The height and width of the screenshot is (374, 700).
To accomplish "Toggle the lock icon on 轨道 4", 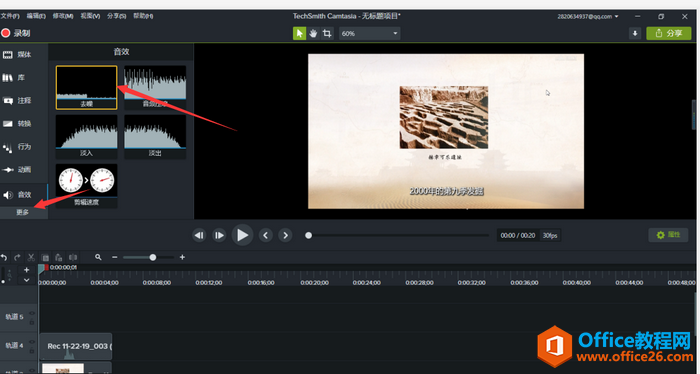I will pos(32,350).
